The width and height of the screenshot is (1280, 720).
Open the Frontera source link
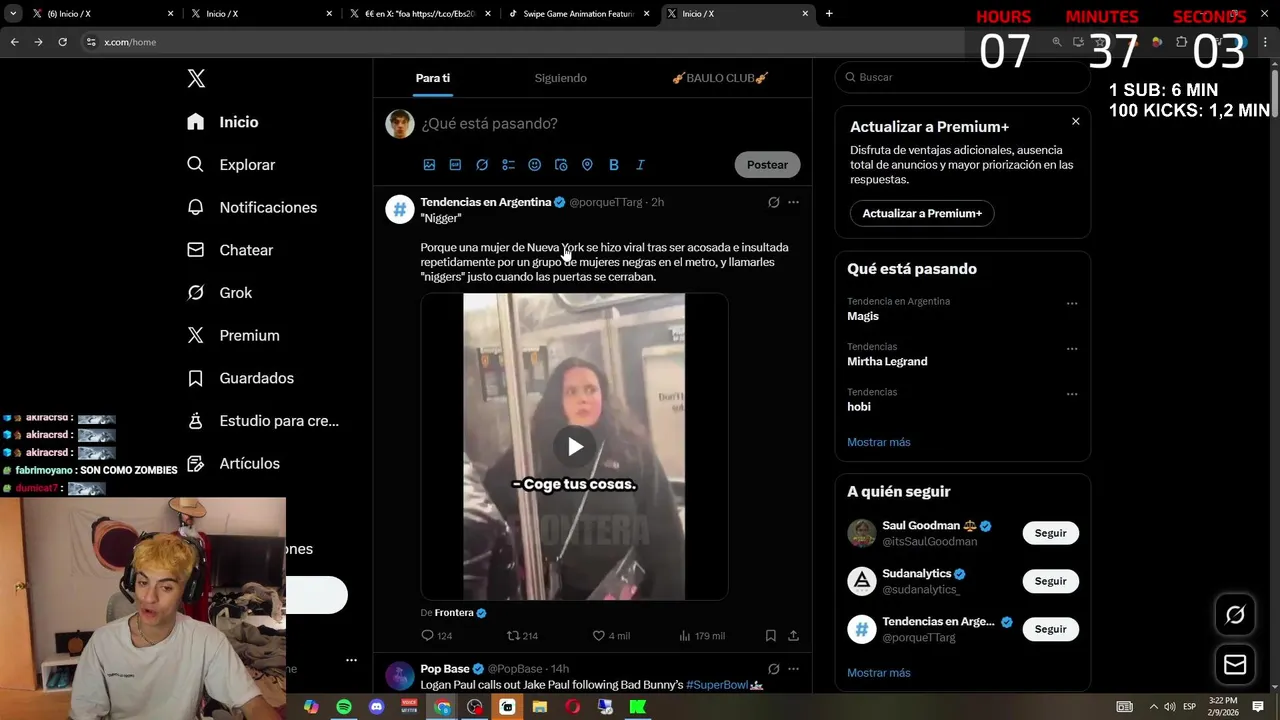pyautogui.click(x=454, y=613)
